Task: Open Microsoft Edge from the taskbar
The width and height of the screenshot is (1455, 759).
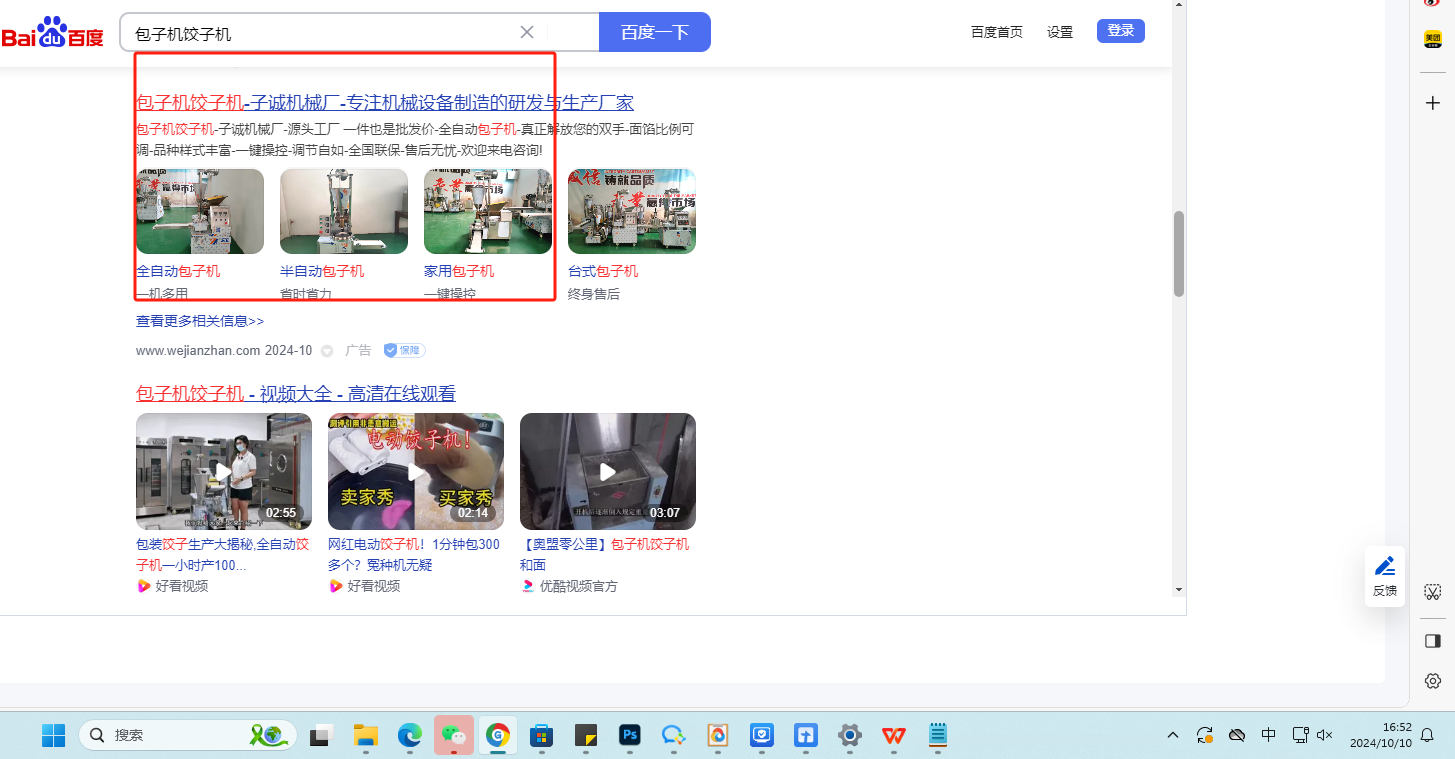Action: [410, 735]
